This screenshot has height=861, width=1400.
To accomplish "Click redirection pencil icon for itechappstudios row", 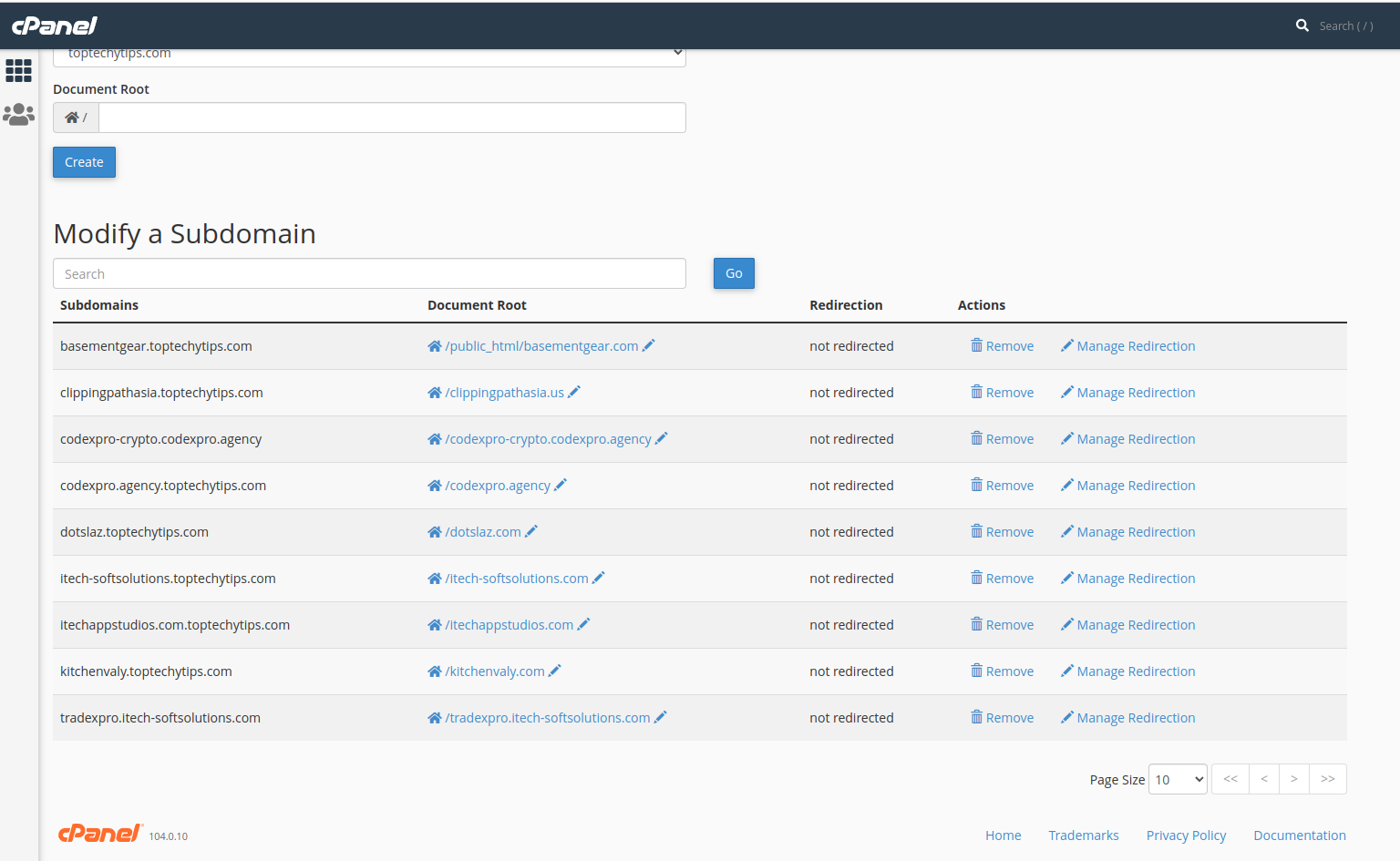I will [x=1067, y=624].
